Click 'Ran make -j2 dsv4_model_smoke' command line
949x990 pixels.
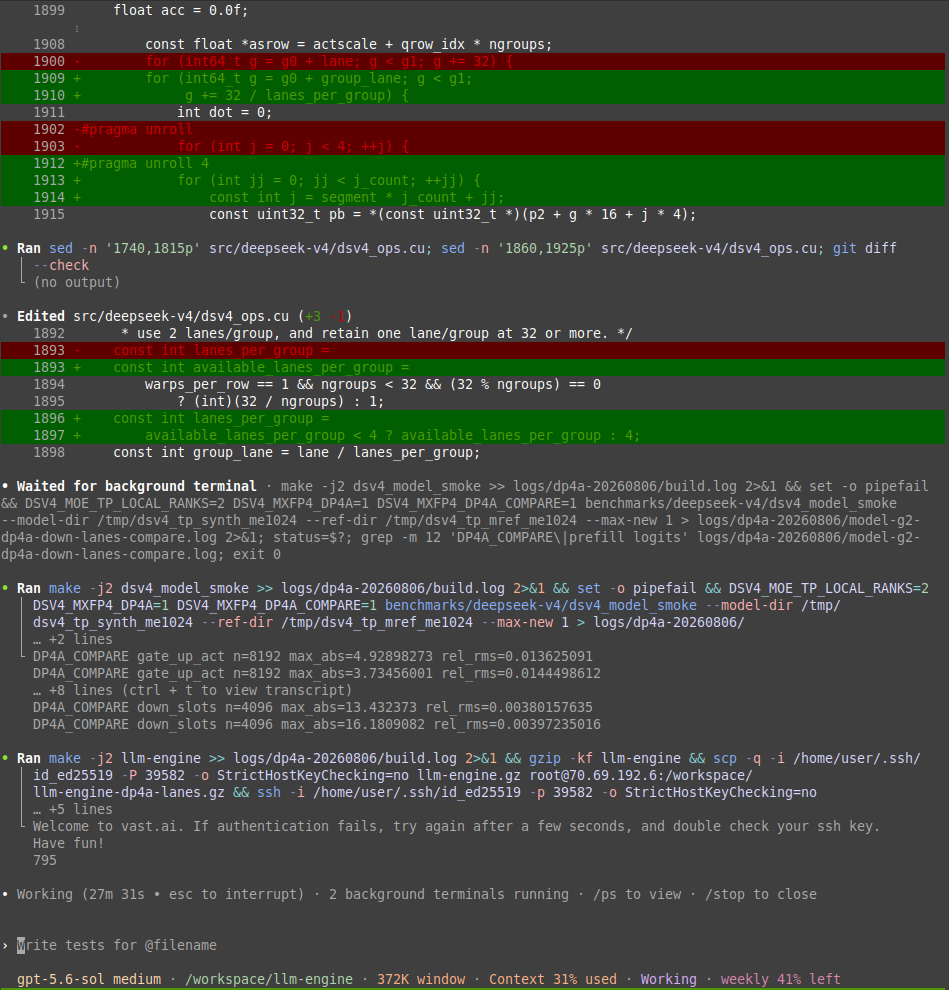472,588
